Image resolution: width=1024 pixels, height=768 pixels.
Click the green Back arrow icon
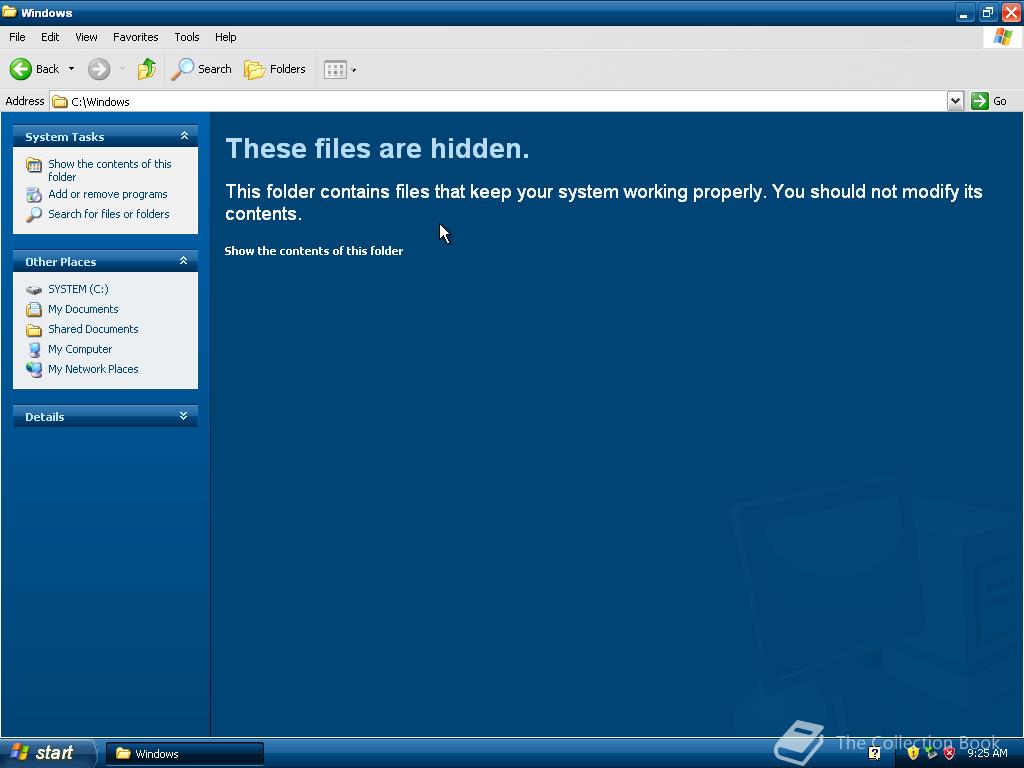click(20, 69)
